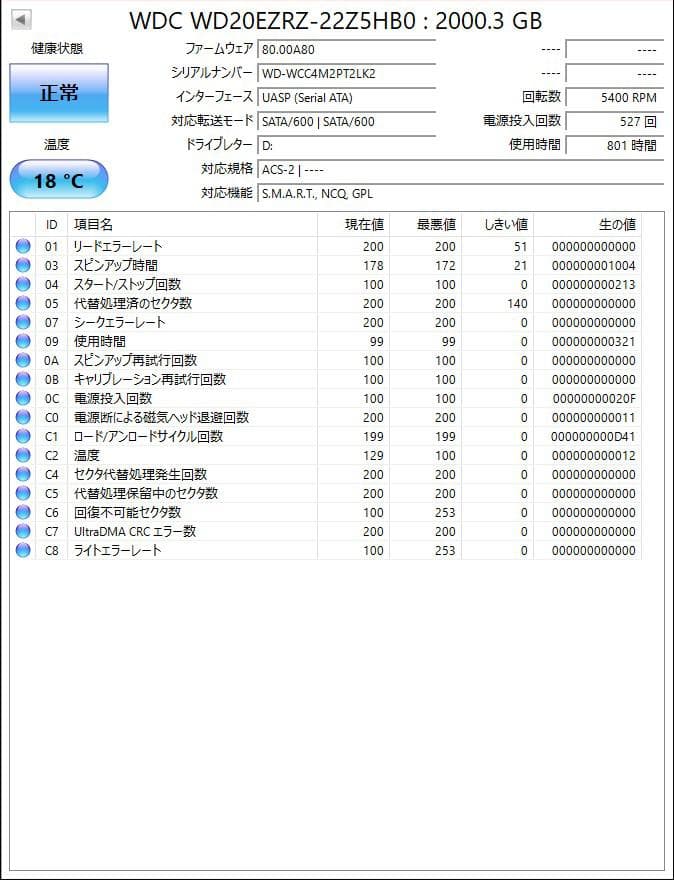This screenshot has height=880, width=674.
Task: Click threshold value 140
Action: point(517,304)
